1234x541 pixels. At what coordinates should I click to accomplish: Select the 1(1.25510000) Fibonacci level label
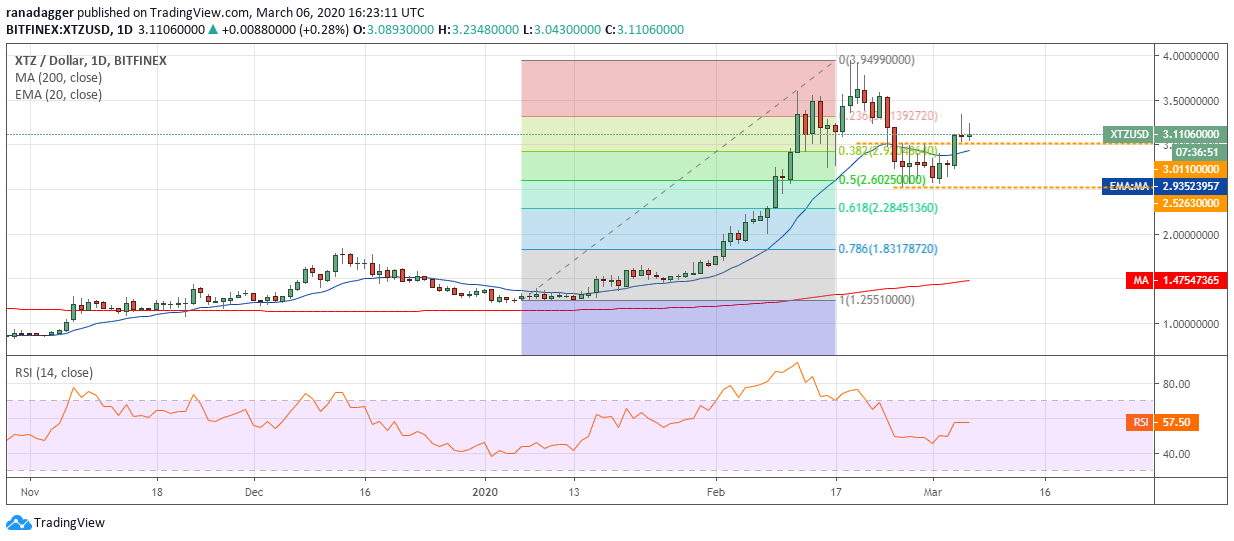[876, 300]
